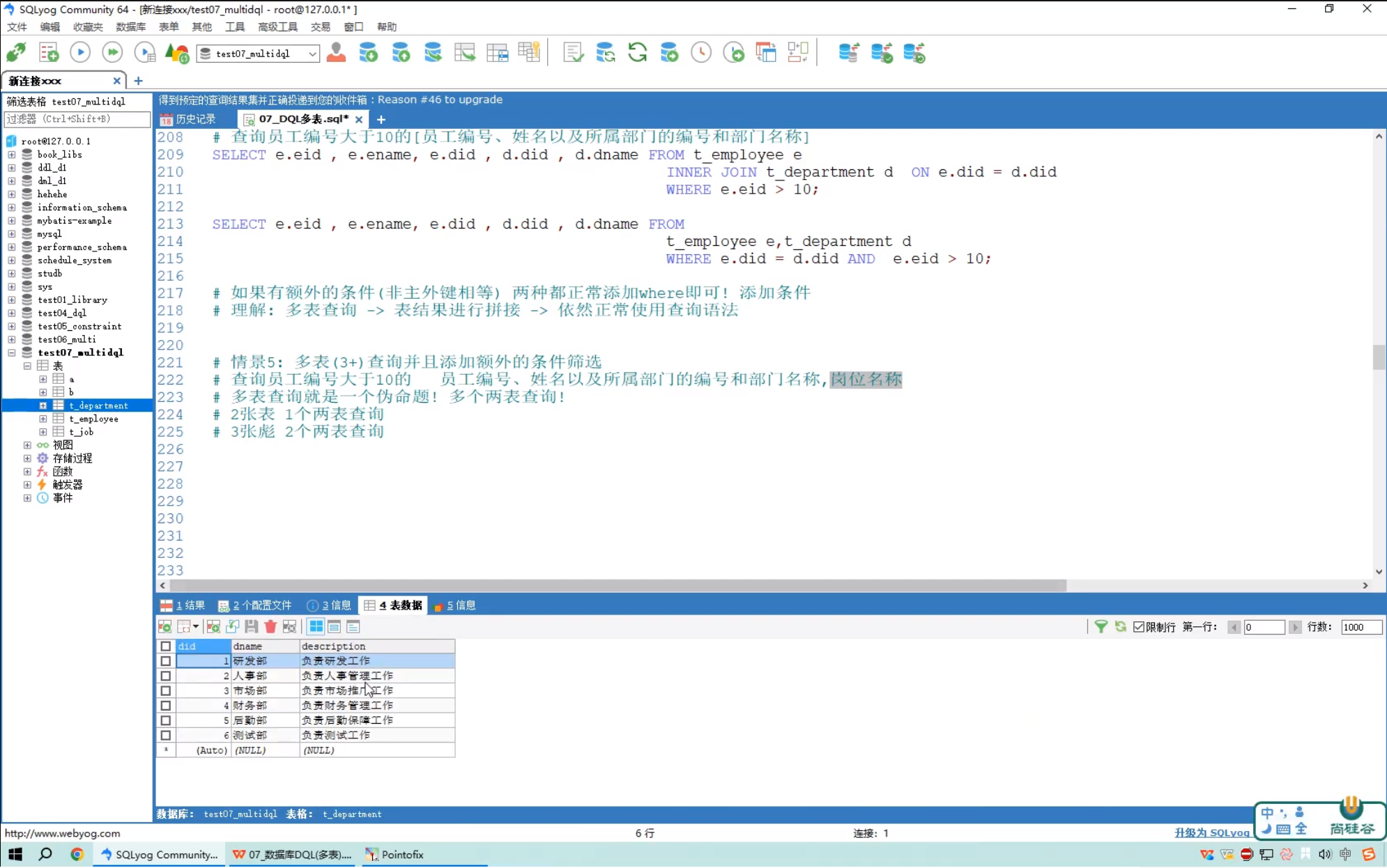Open the test07_multidql database dropdown

coord(313,54)
